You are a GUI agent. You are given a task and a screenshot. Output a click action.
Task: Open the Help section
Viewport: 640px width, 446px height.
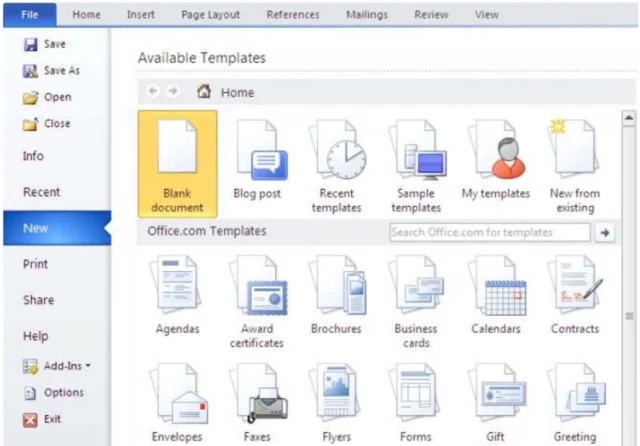(36, 336)
